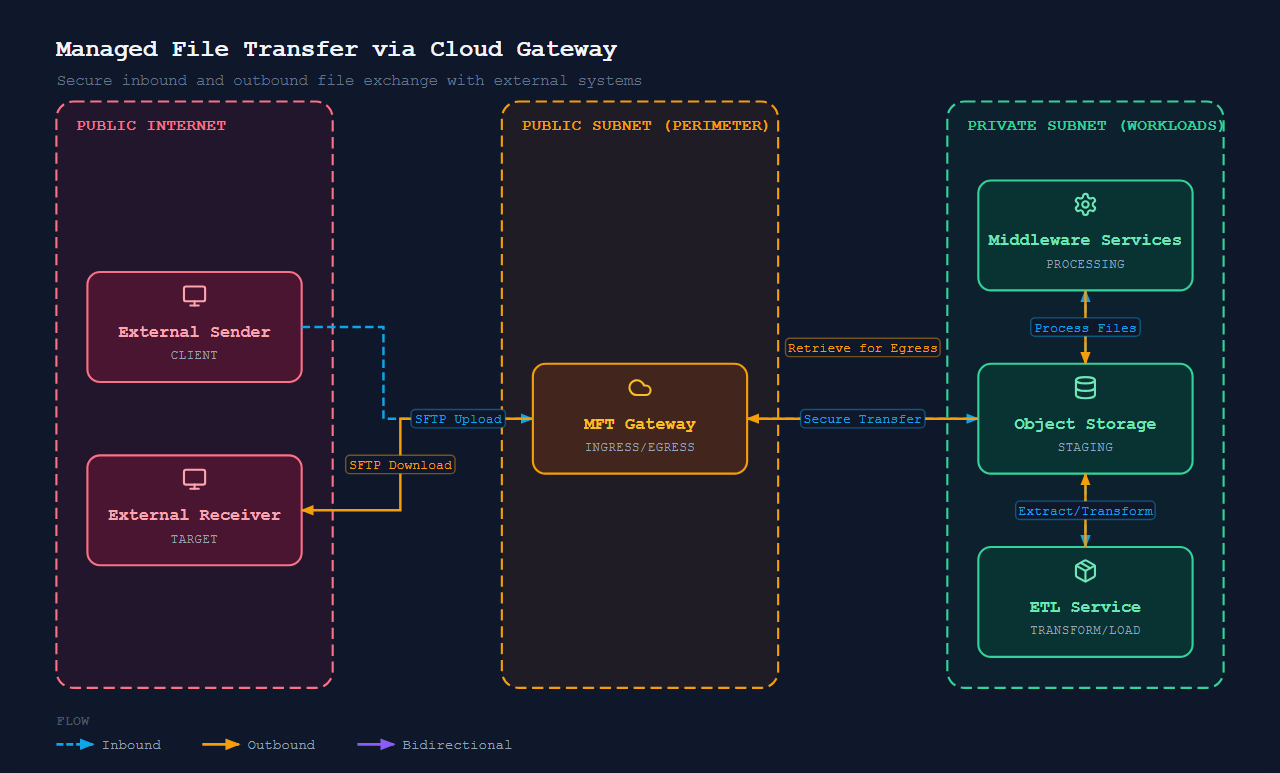The width and height of the screenshot is (1280, 773).
Task: Select the Object Storage node
Action: (1085, 419)
